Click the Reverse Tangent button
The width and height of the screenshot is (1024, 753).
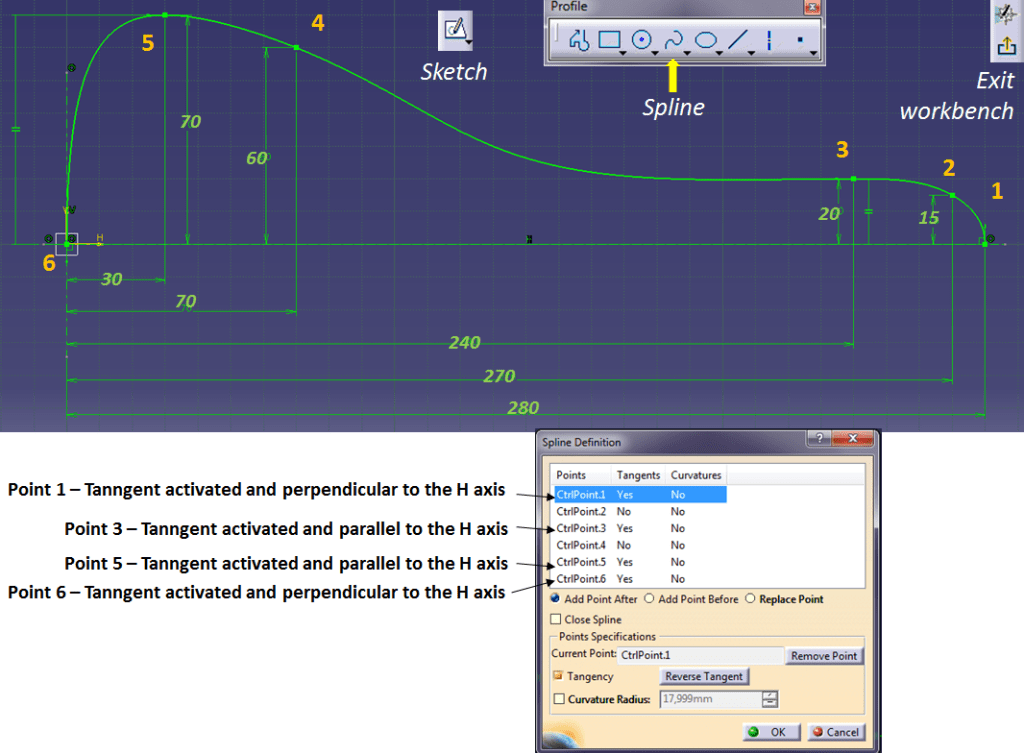703,677
